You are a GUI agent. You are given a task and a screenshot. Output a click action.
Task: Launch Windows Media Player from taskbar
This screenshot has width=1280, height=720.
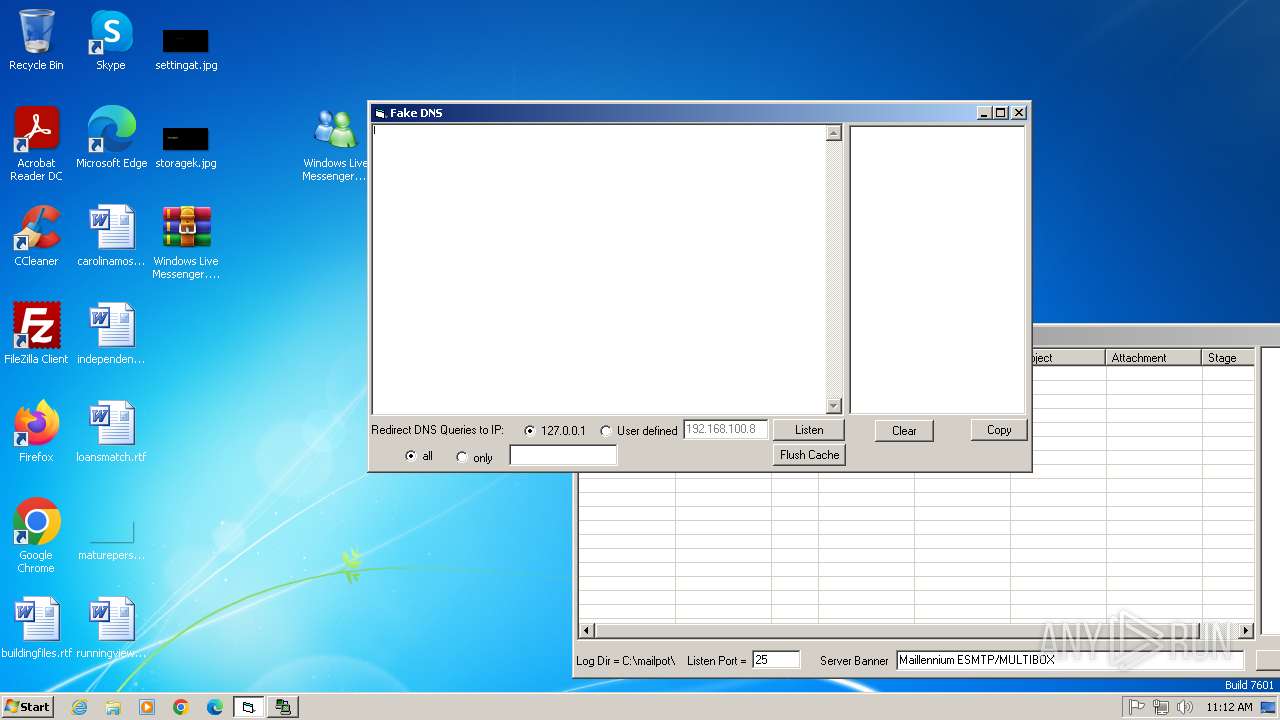point(147,707)
